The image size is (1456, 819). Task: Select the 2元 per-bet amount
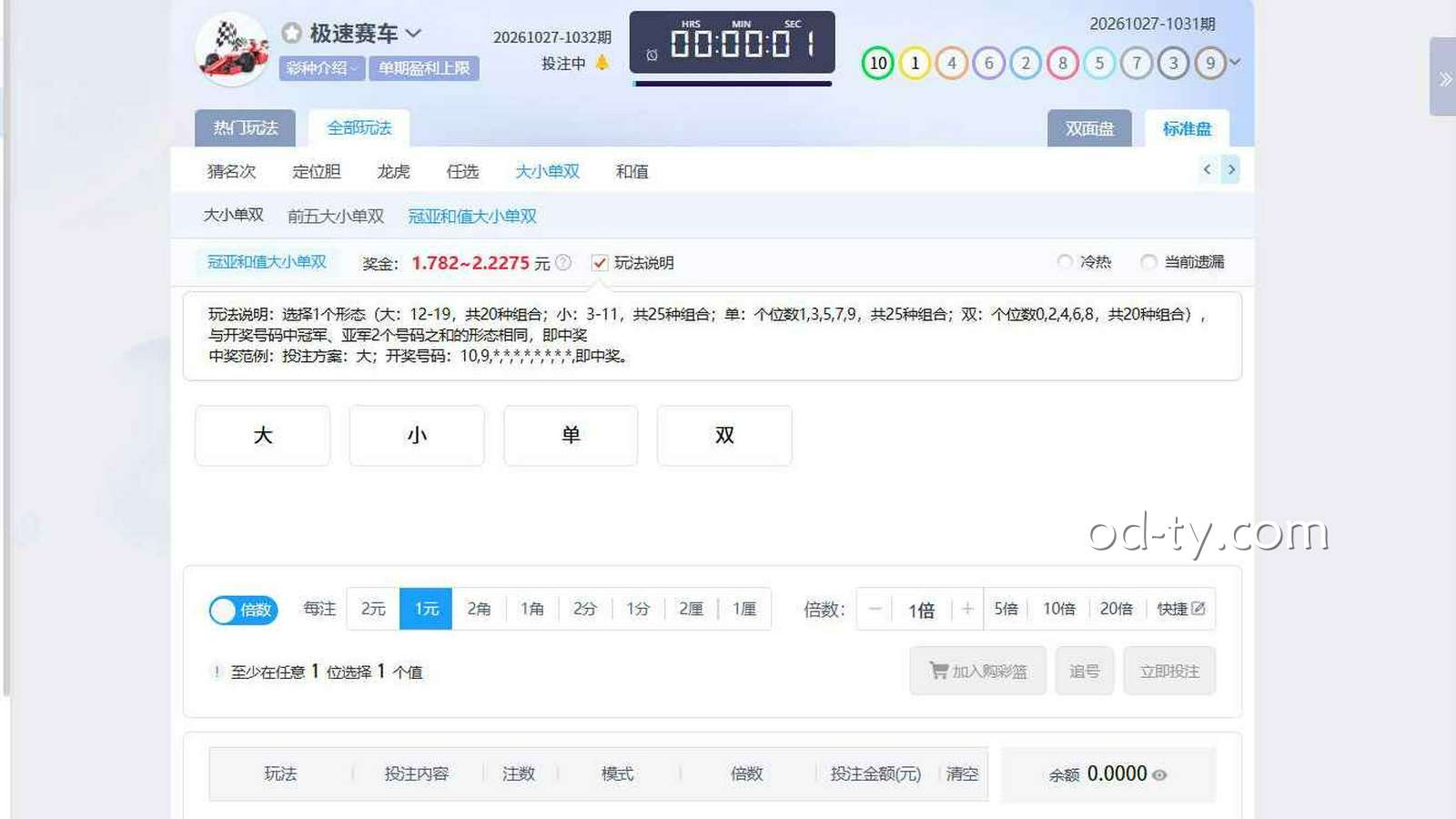click(373, 609)
